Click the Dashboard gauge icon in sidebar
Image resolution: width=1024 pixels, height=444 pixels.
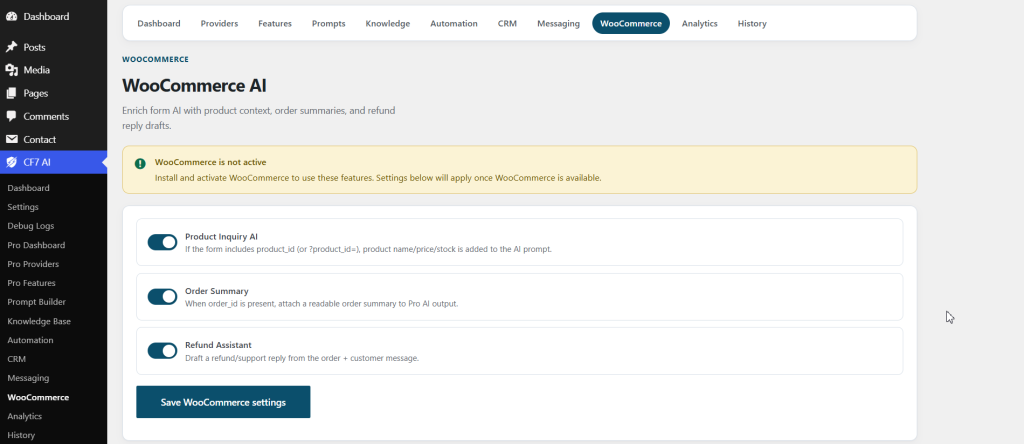coord(11,16)
